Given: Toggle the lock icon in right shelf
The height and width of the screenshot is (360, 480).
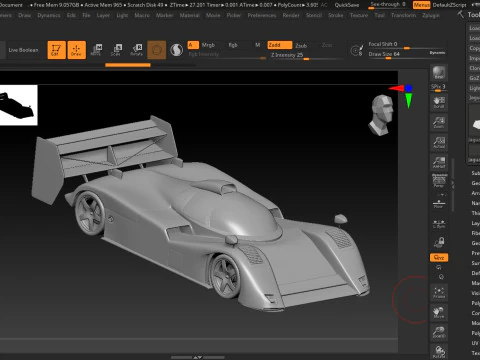Looking at the screenshot, I should [439, 242].
